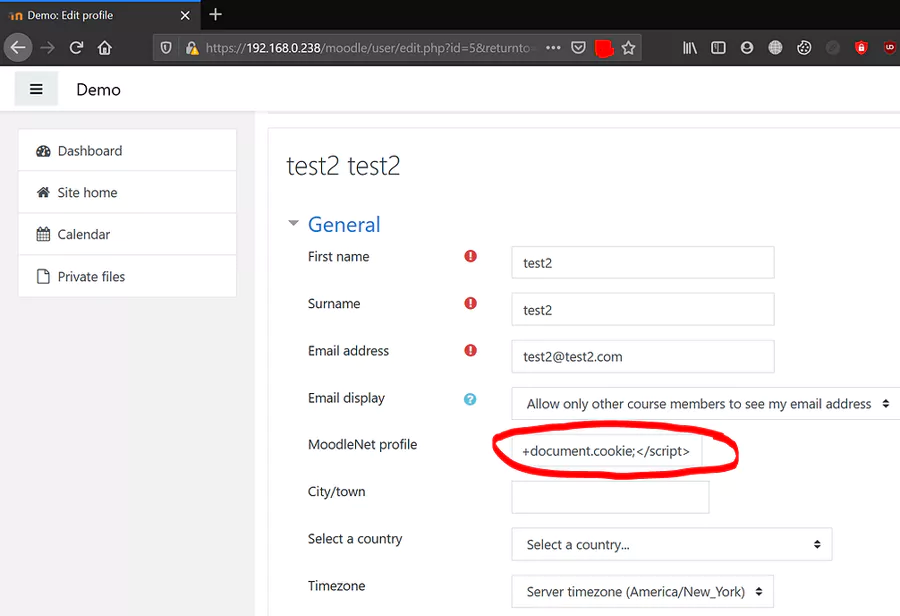Open the Timezone dropdown
Viewport: 900px width, 616px height.
click(642, 592)
